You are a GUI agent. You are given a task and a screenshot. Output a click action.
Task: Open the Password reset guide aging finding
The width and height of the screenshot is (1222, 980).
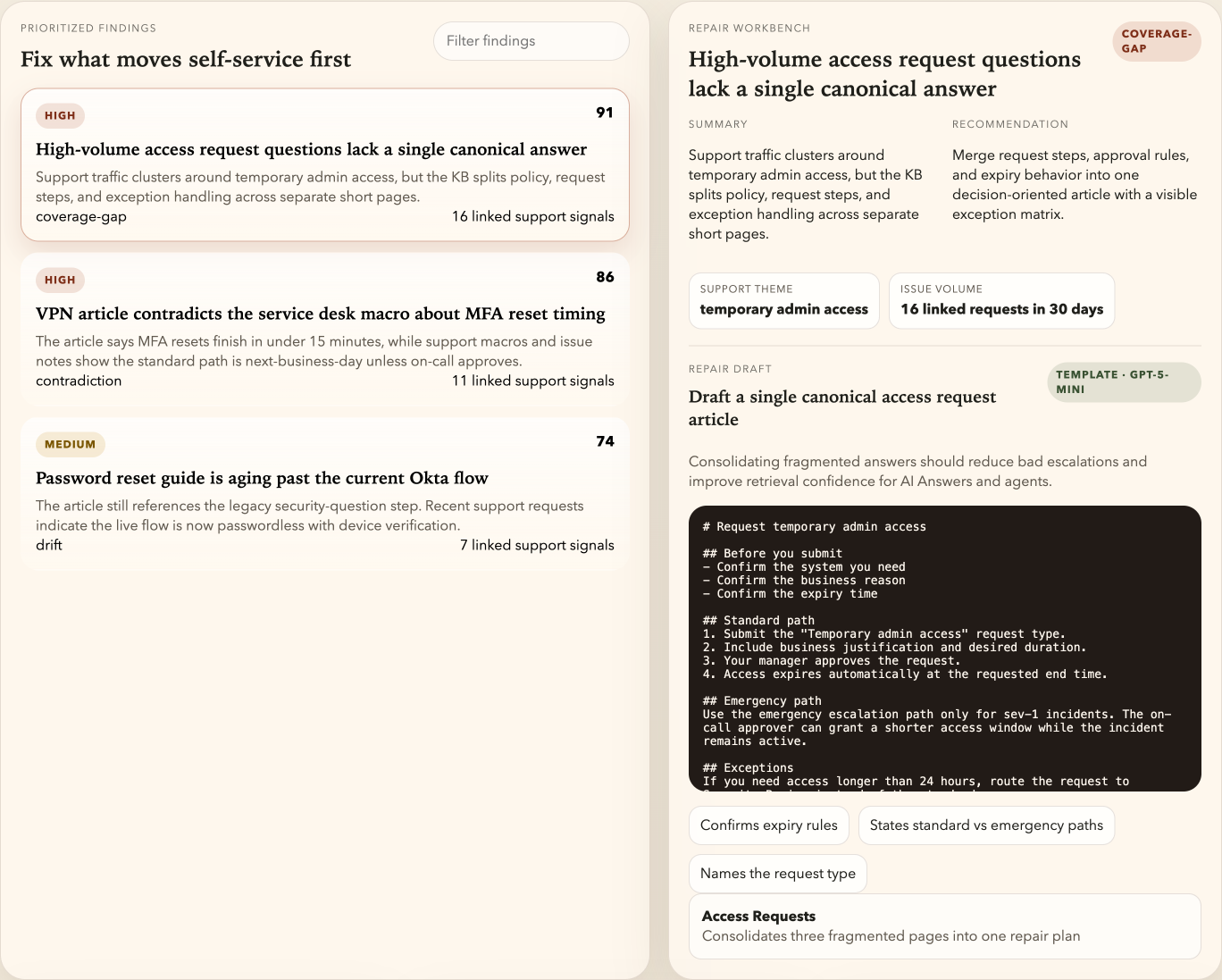324,479
